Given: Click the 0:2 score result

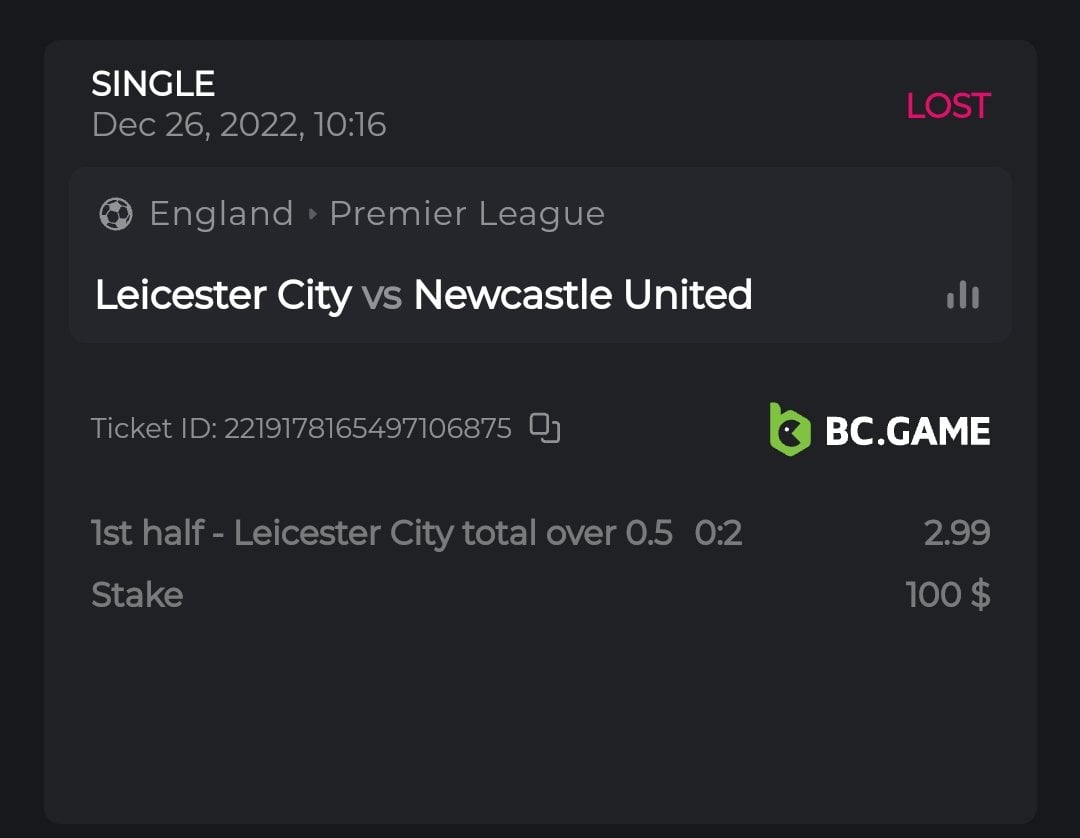Looking at the screenshot, I should tap(718, 533).
